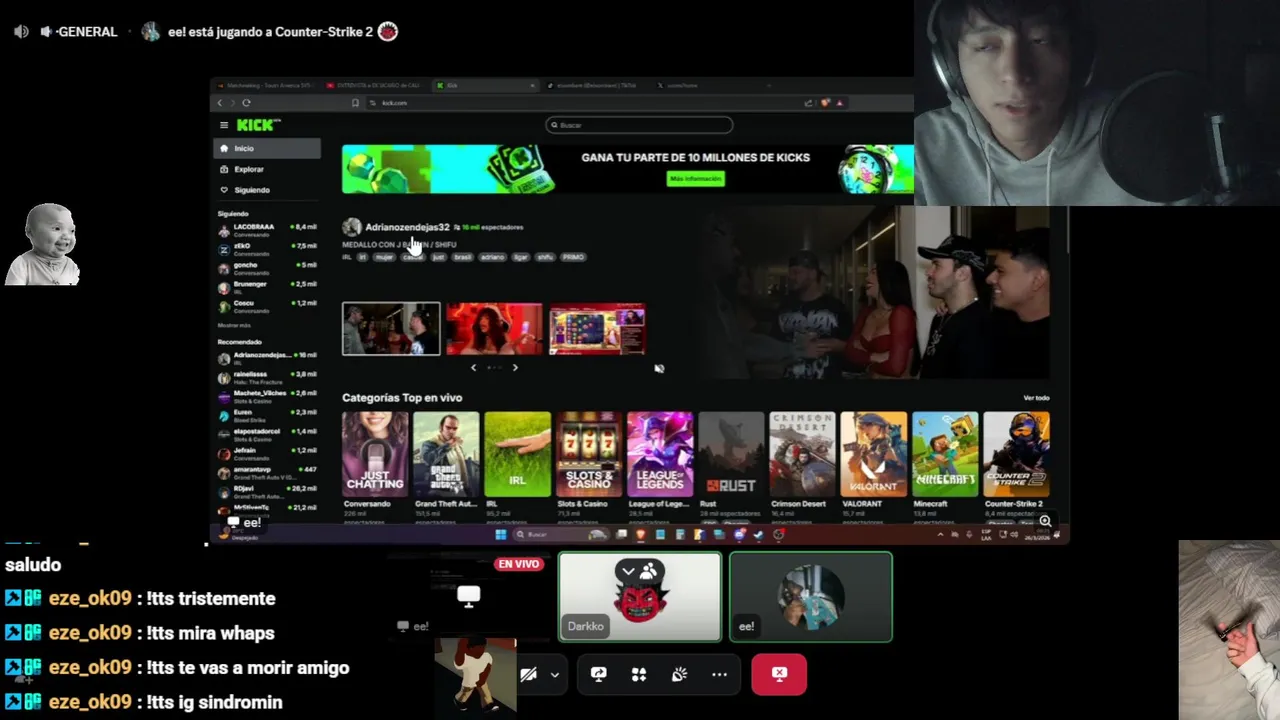
Task: Open camera options dropdown arrow
Action: click(x=554, y=674)
